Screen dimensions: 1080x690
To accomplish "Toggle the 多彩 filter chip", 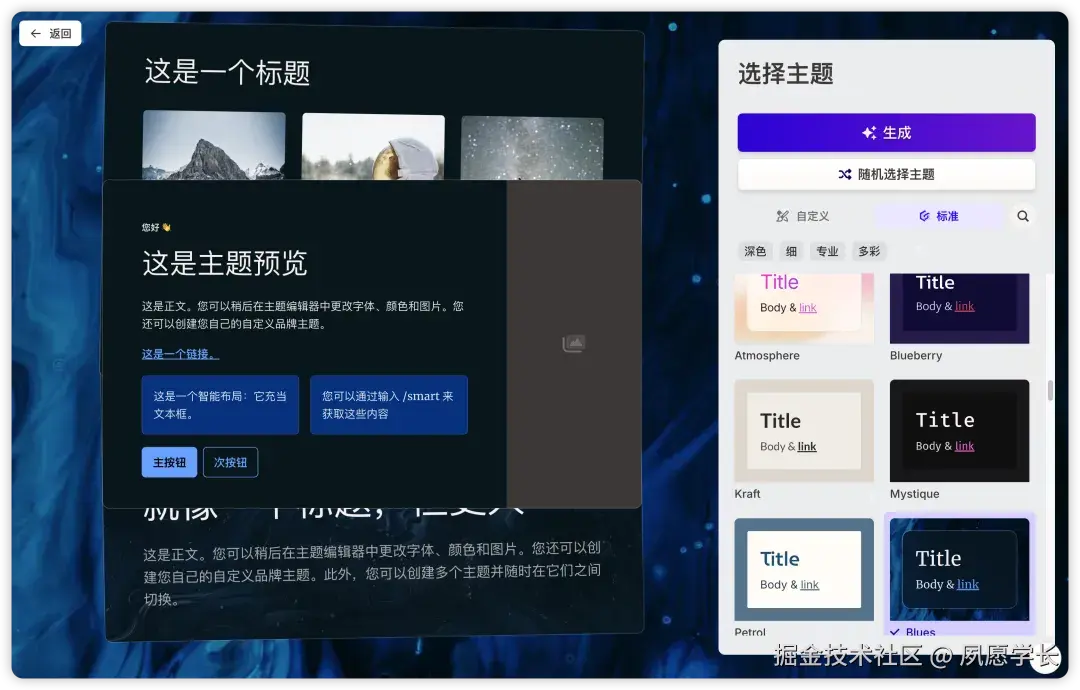I will pos(868,251).
